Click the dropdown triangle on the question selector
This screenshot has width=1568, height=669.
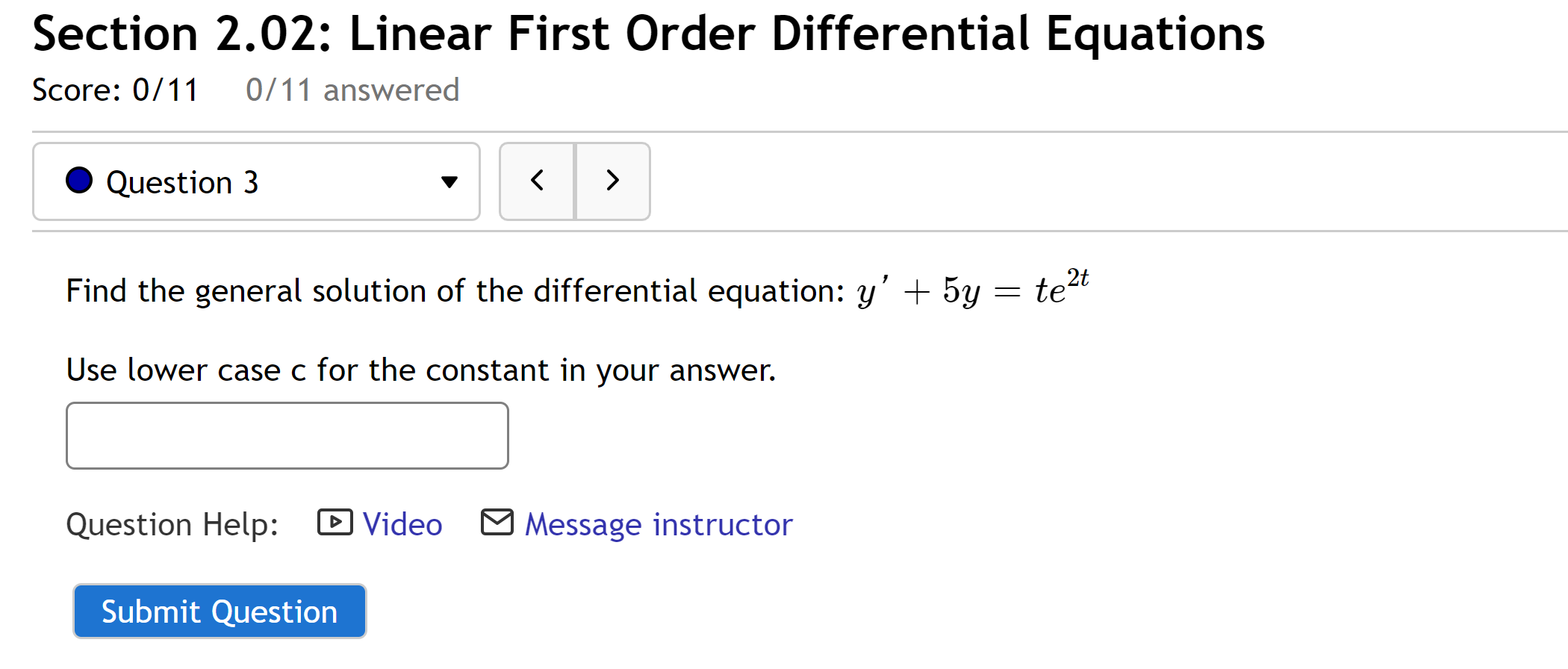(x=447, y=182)
